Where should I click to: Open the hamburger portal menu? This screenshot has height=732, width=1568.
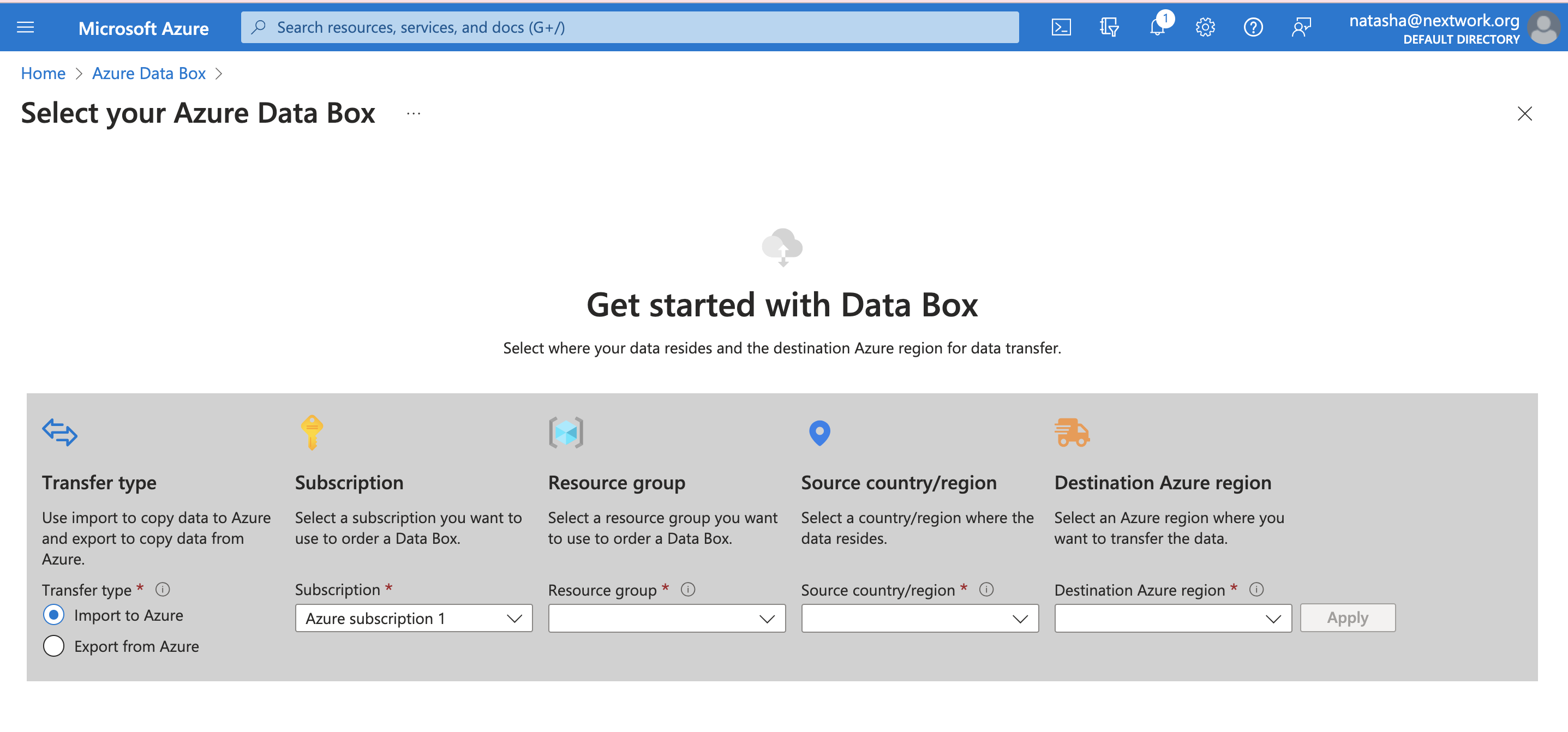[x=26, y=27]
